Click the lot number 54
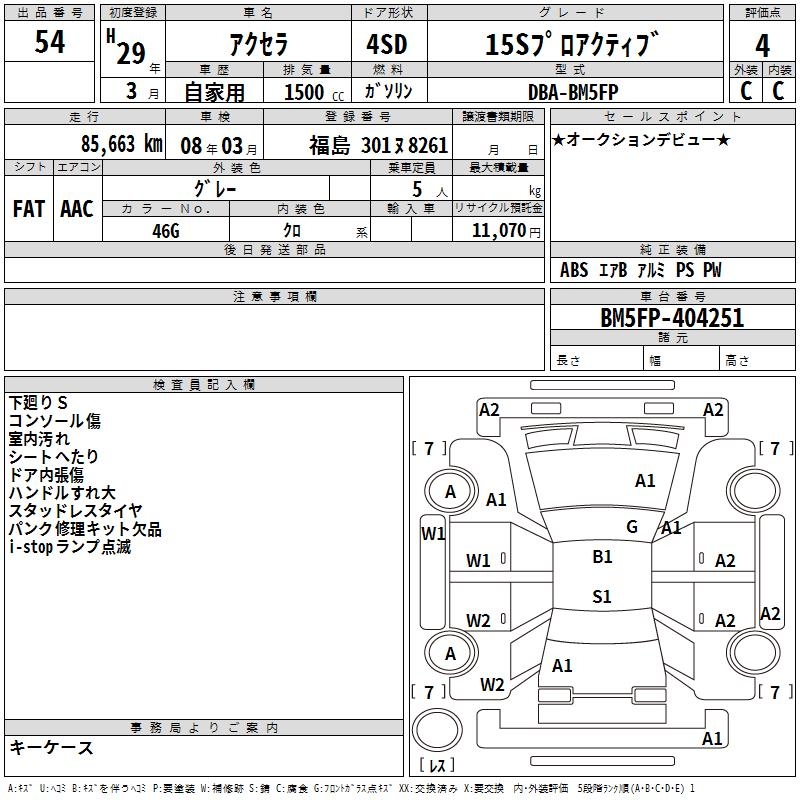Viewport: 800px width, 800px height. click(x=50, y=43)
